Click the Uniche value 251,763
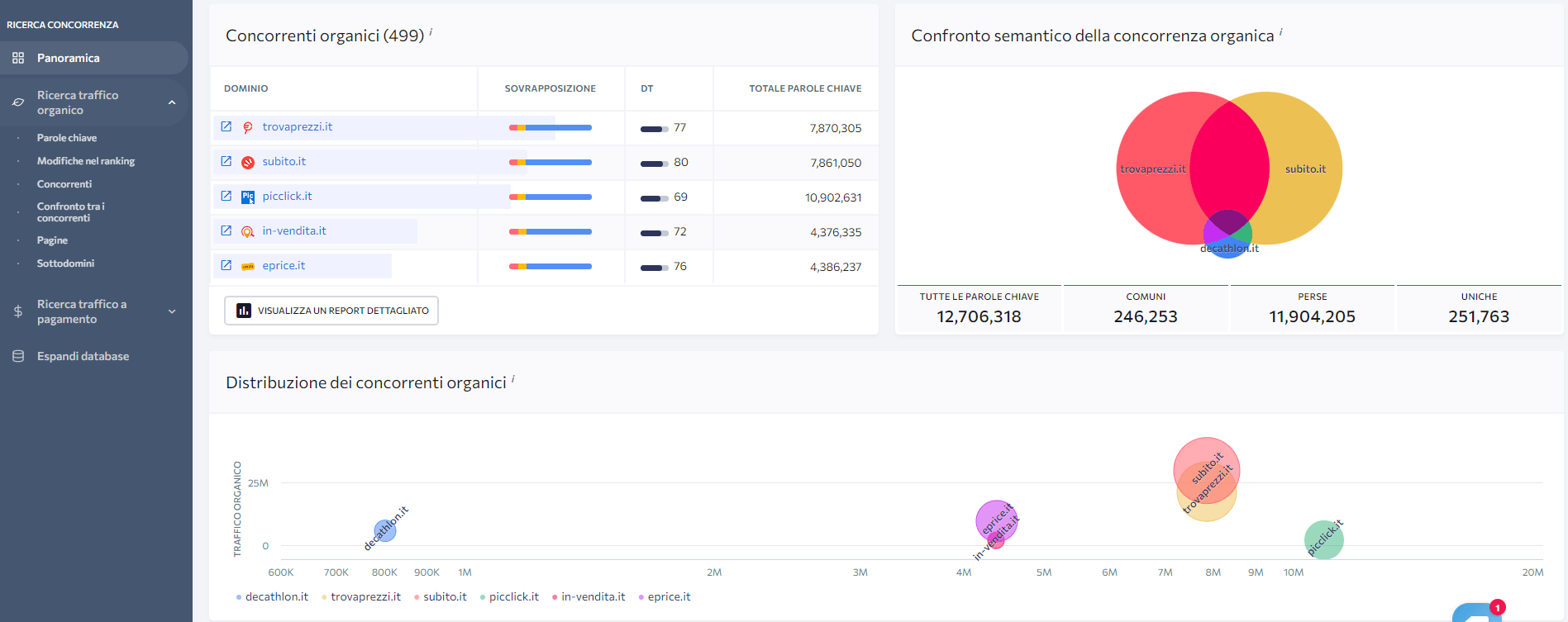Screen dimensions: 1568x622 [x=1479, y=316]
